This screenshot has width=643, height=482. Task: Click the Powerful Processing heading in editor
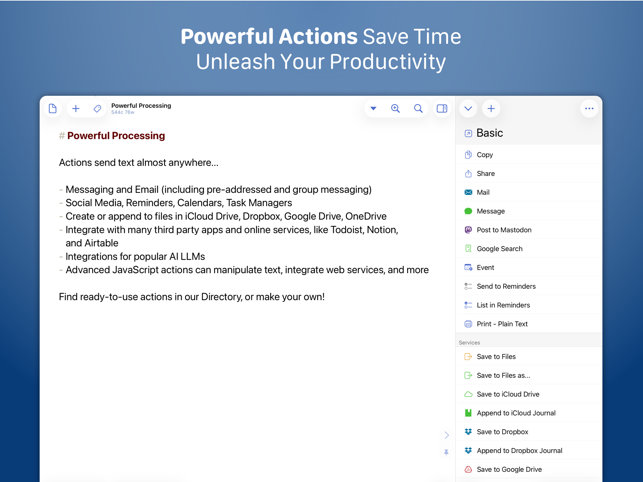tap(116, 136)
